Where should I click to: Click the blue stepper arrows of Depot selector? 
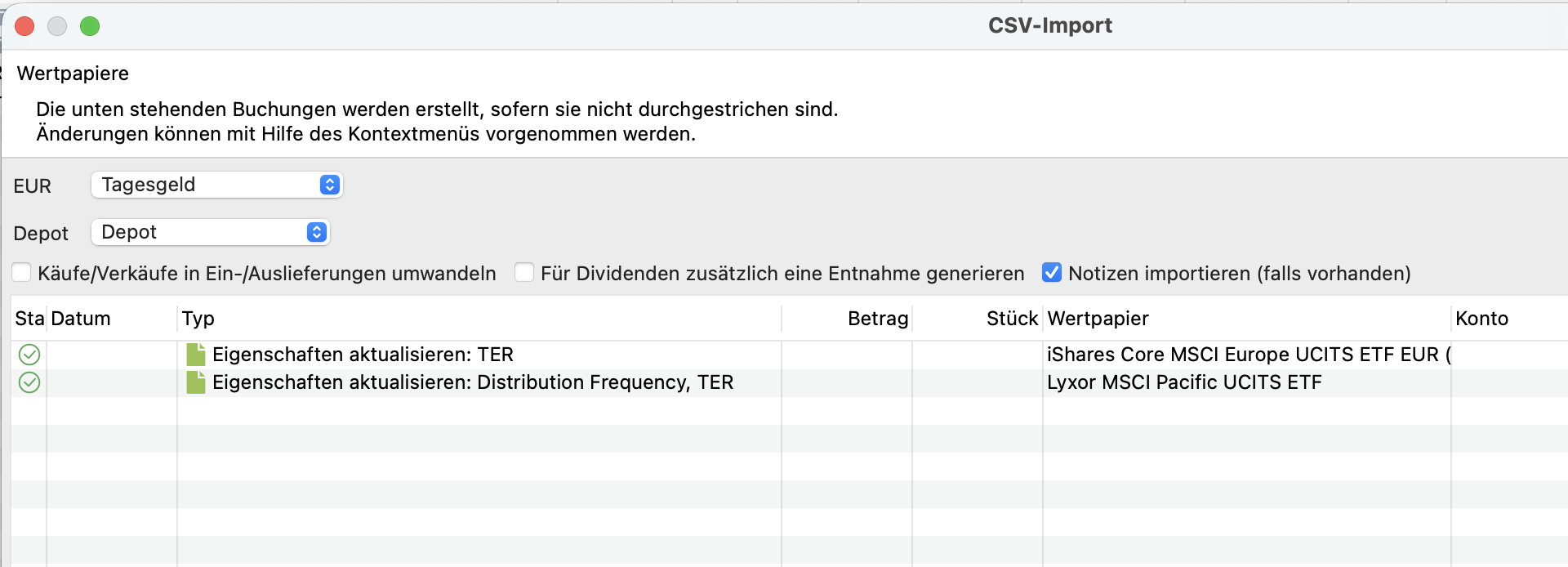pos(316,232)
